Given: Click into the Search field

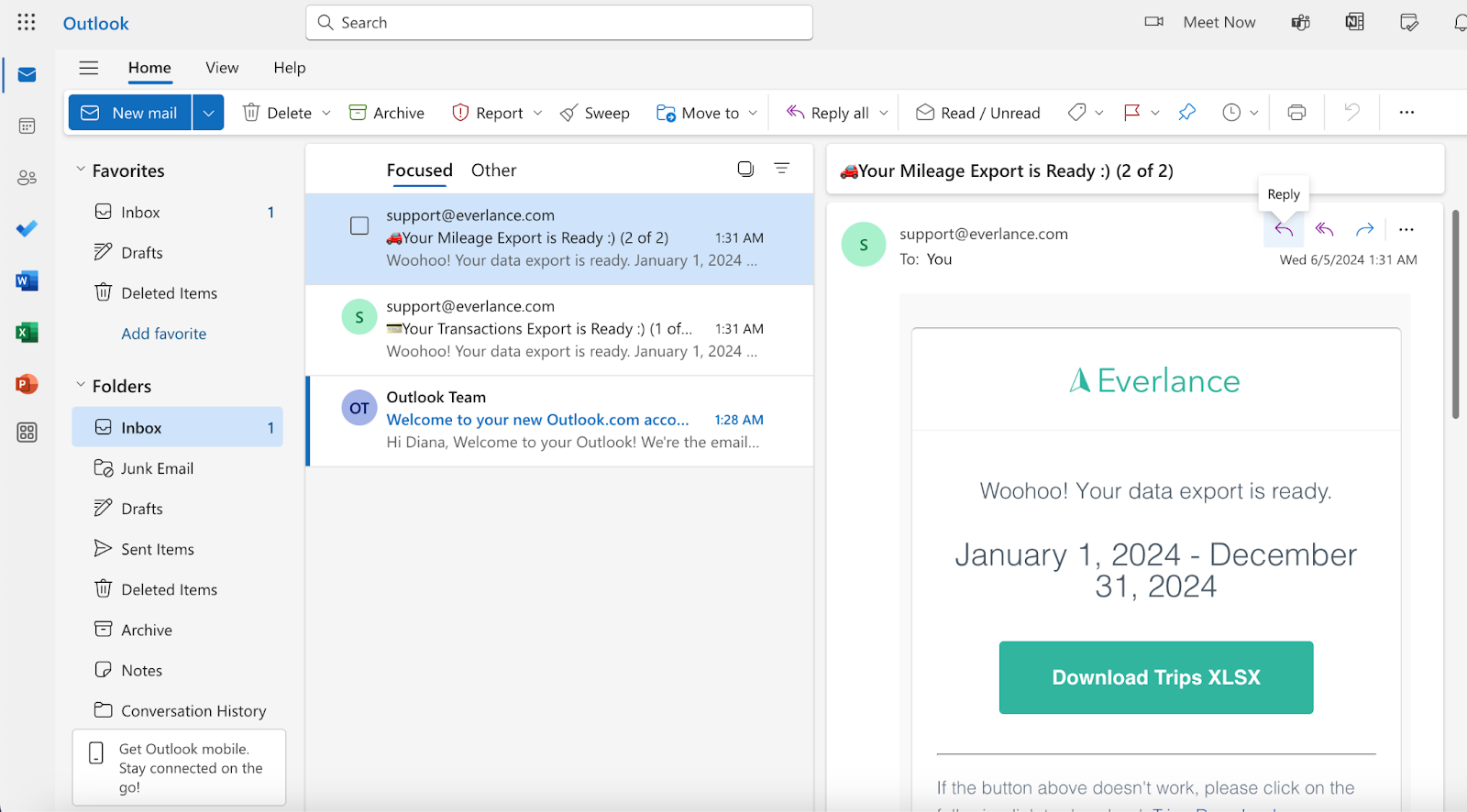Looking at the screenshot, I should pyautogui.click(x=559, y=23).
